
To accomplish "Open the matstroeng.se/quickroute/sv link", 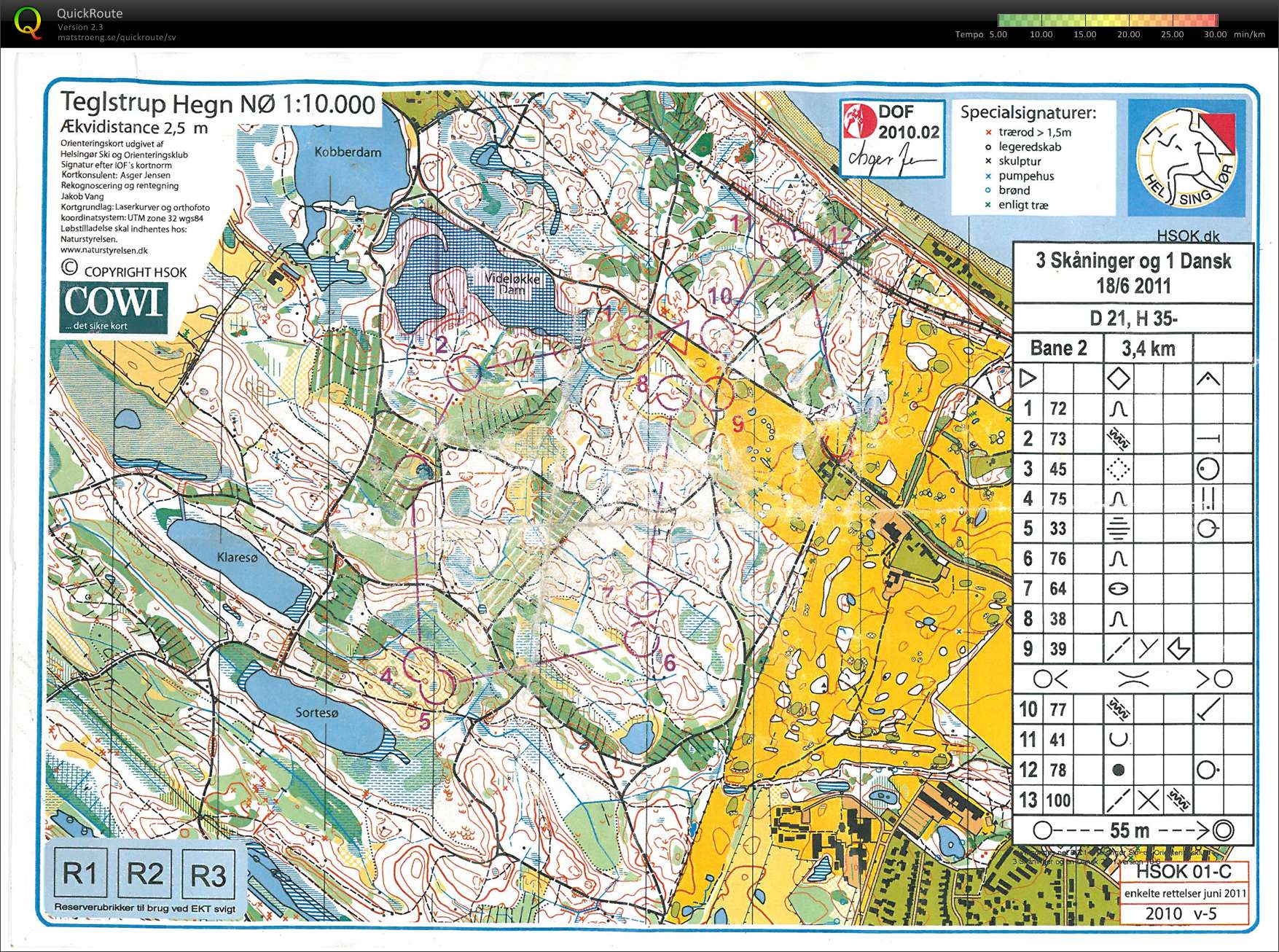I will pos(117,37).
